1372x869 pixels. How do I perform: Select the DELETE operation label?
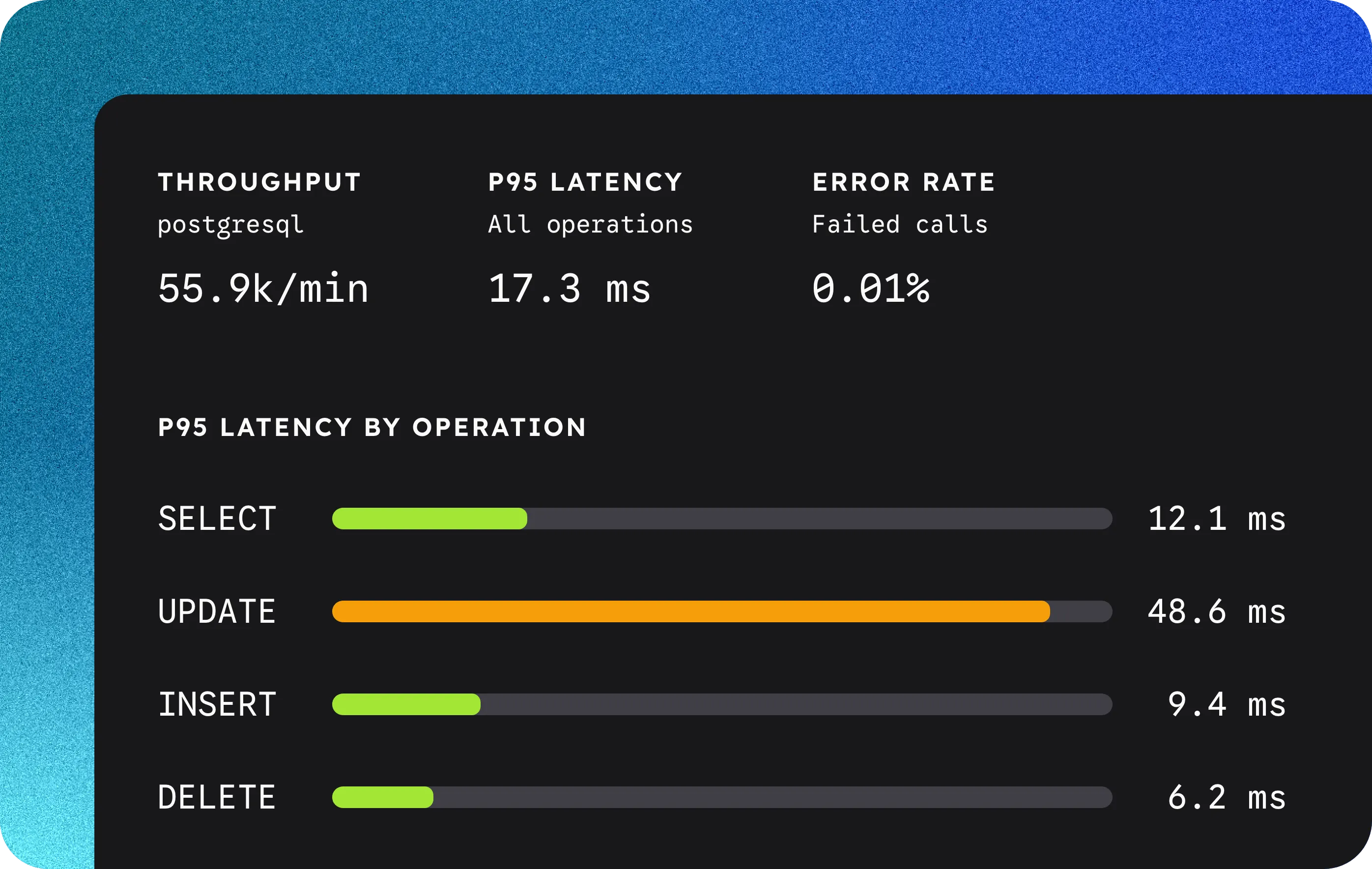coord(217,797)
